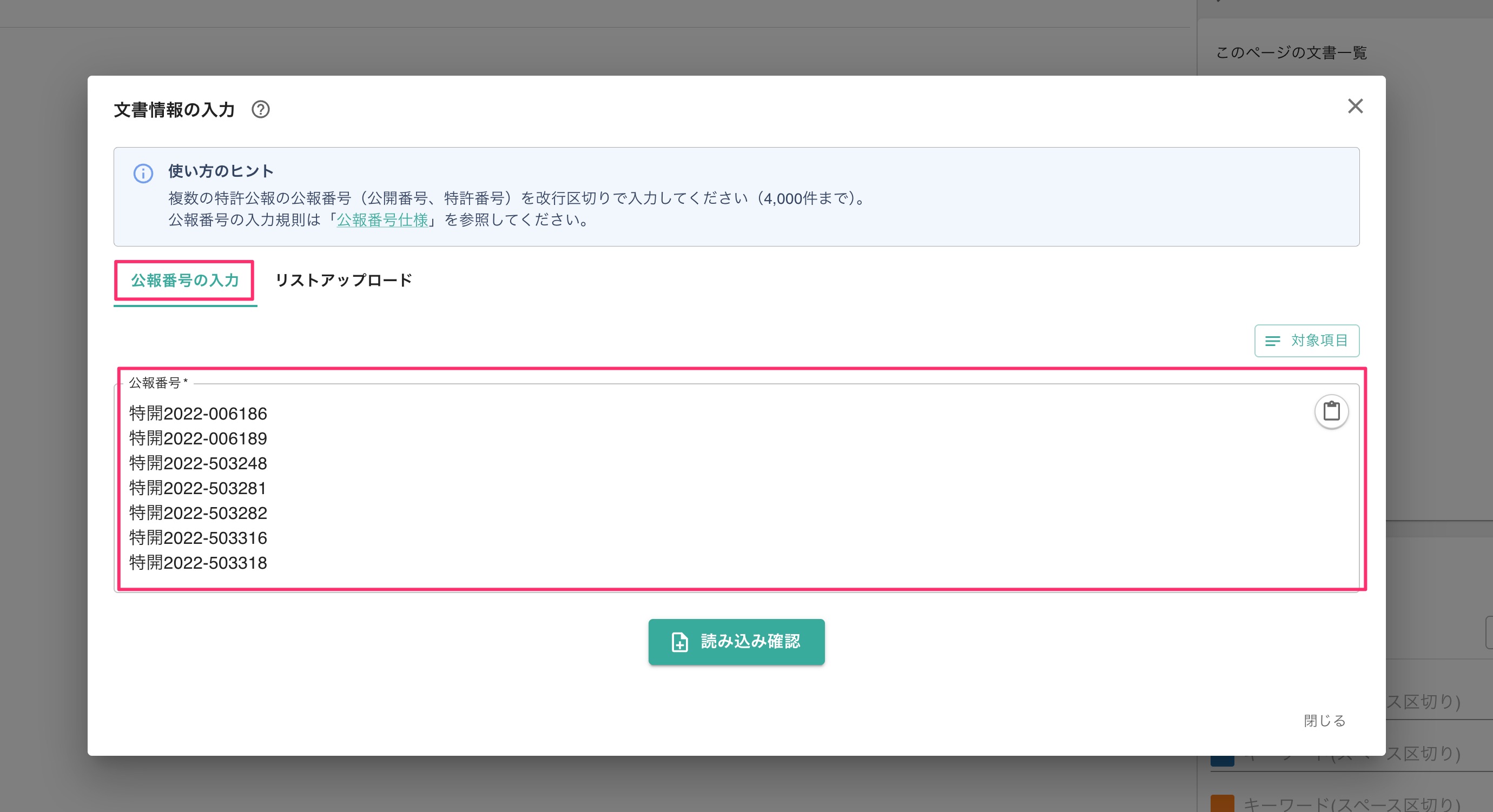Paste publication numbers using the clipboard icon

click(1331, 411)
